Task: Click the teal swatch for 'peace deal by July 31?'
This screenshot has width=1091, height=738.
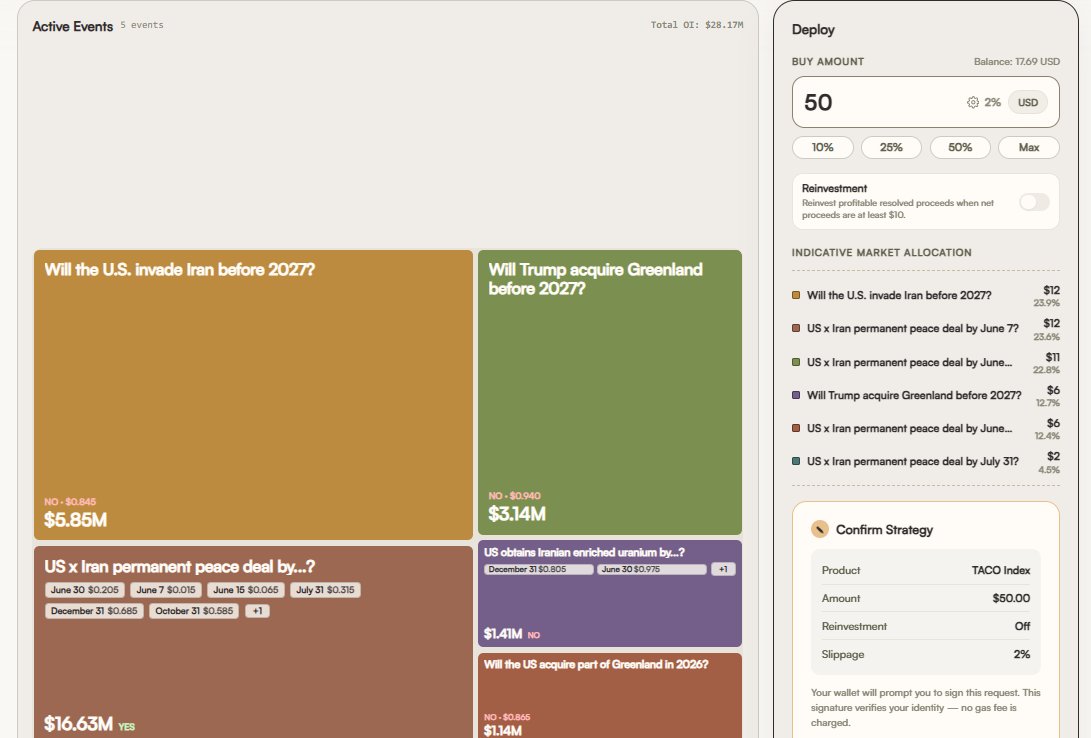Action: pyautogui.click(x=796, y=461)
